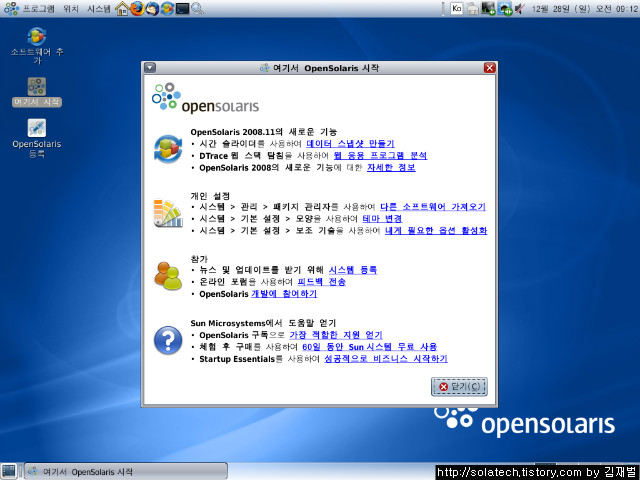Click the two people participate icon
This screenshot has width=640, height=480.
click(x=168, y=276)
